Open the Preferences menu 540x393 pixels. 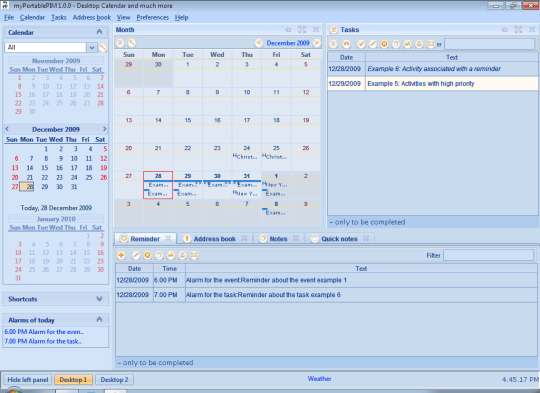[153, 17]
